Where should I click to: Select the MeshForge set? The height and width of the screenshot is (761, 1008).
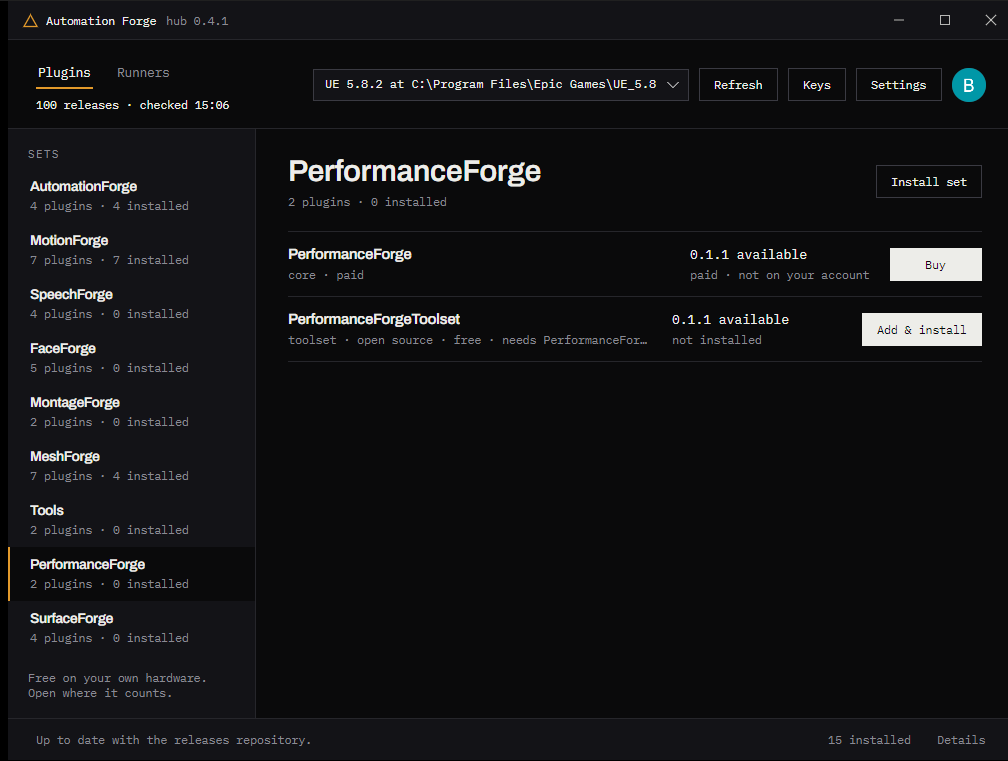point(132,466)
